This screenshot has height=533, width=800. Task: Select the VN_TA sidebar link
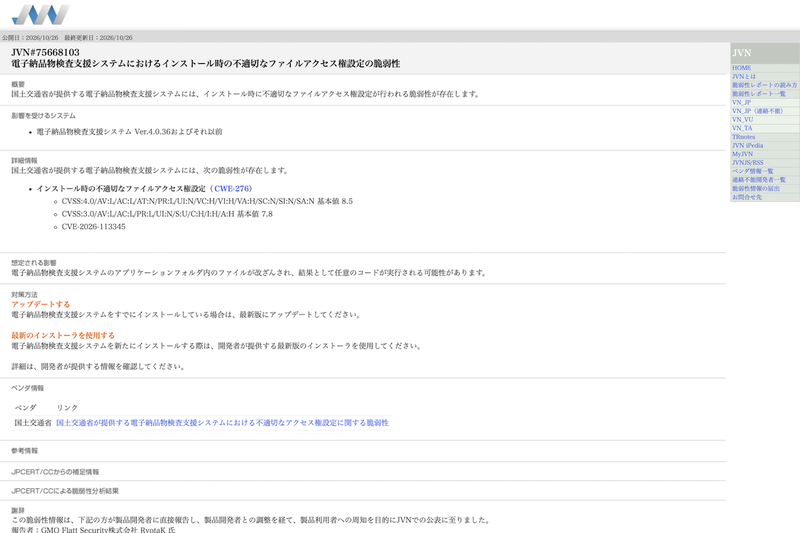pos(742,128)
